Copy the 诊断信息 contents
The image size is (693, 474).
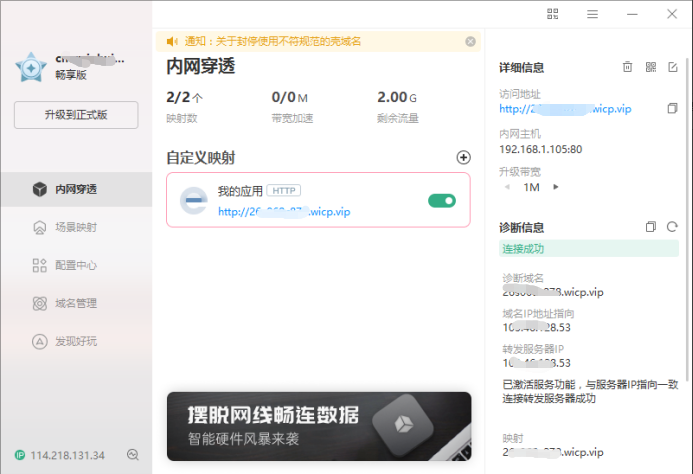click(651, 227)
